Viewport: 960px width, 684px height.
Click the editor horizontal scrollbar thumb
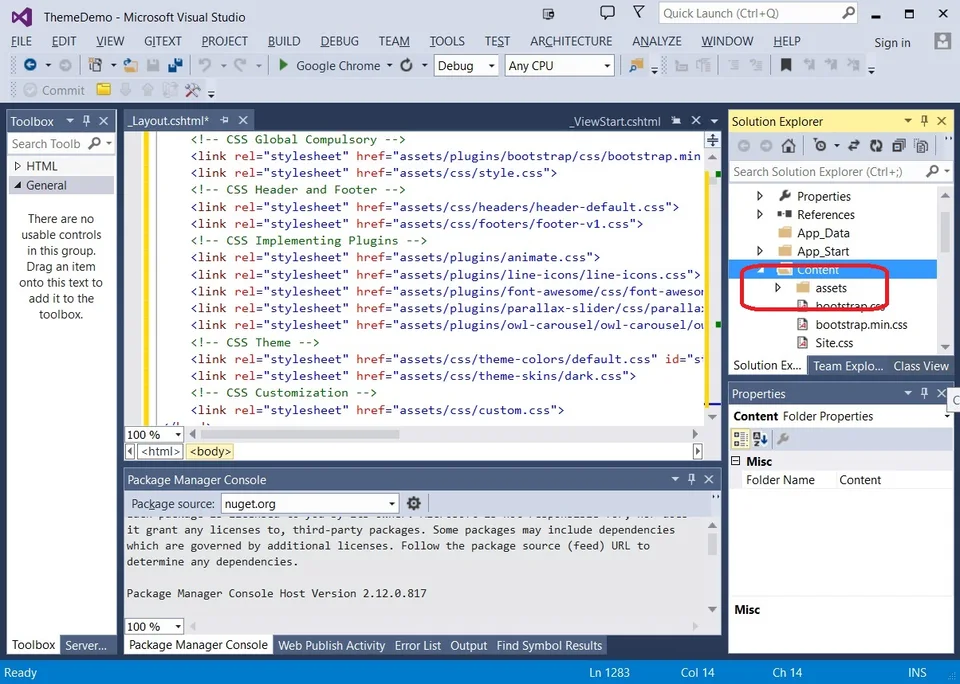click(x=300, y=434)
